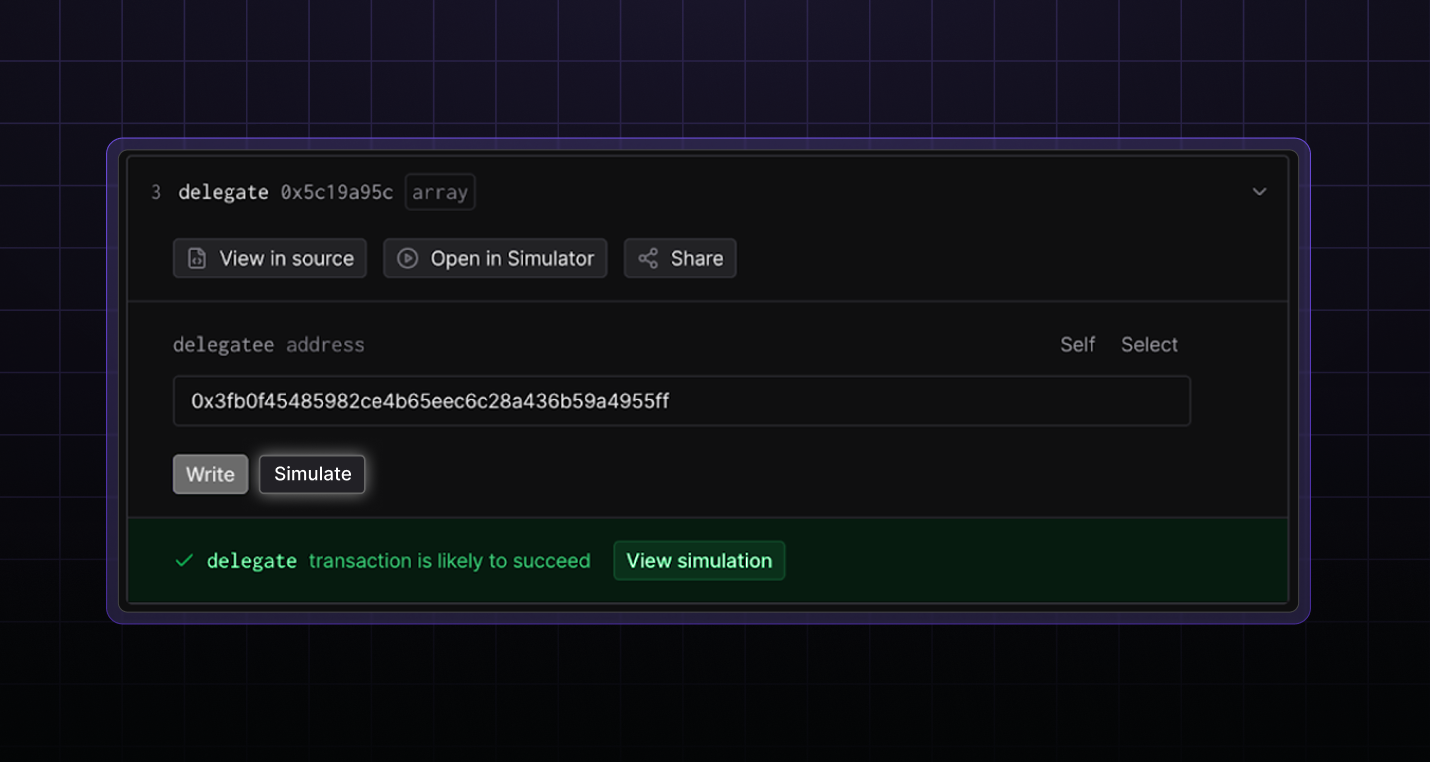1430x762 pixels.
Task: Click Select to pick a delegatee address
Action: [x=1149, y=345]
